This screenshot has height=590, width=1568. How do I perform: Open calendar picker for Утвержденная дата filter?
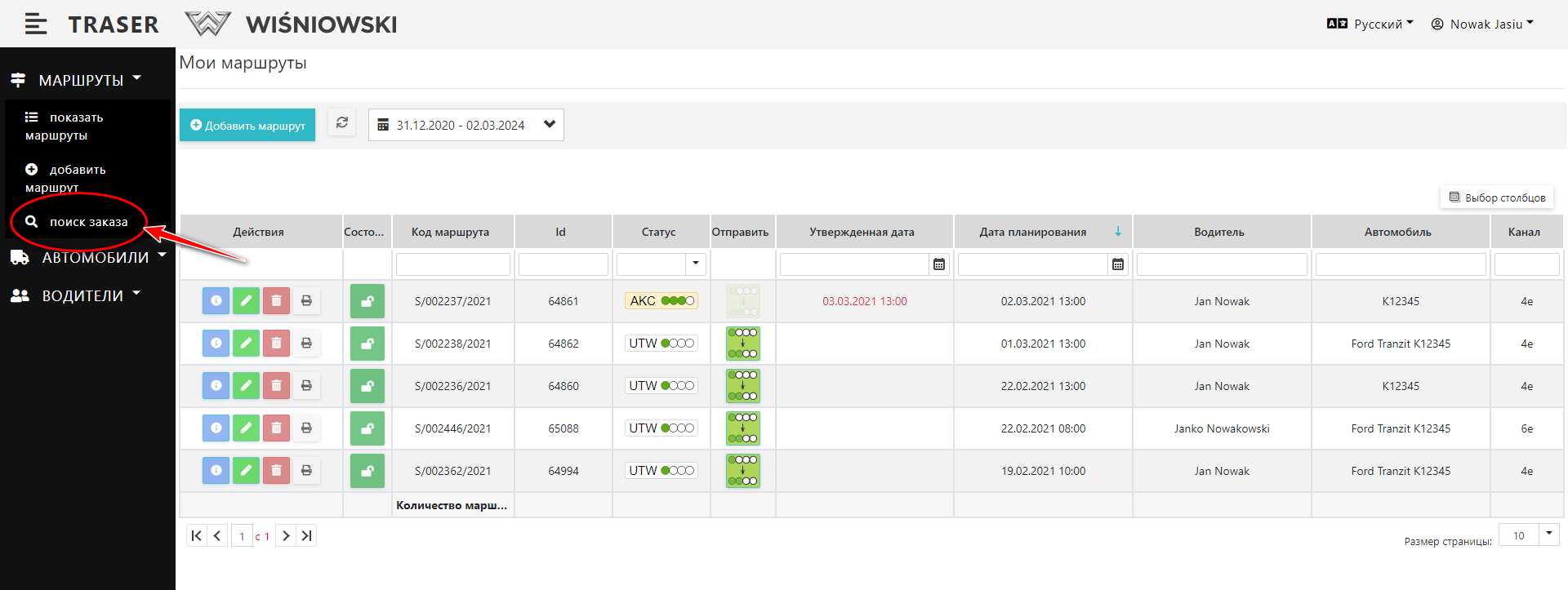point(939,264)
